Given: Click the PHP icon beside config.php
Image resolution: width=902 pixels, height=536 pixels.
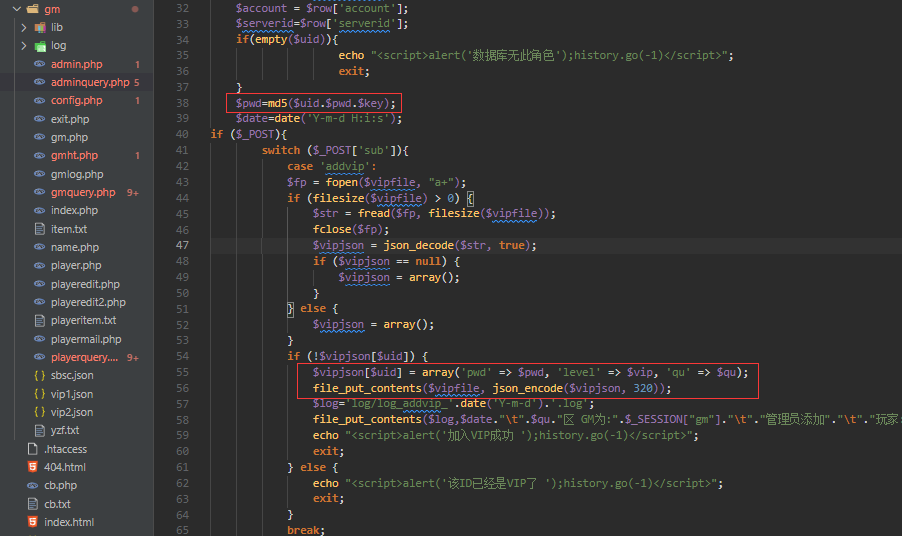Looking at the screenshot, I should (x=39, y=100).
